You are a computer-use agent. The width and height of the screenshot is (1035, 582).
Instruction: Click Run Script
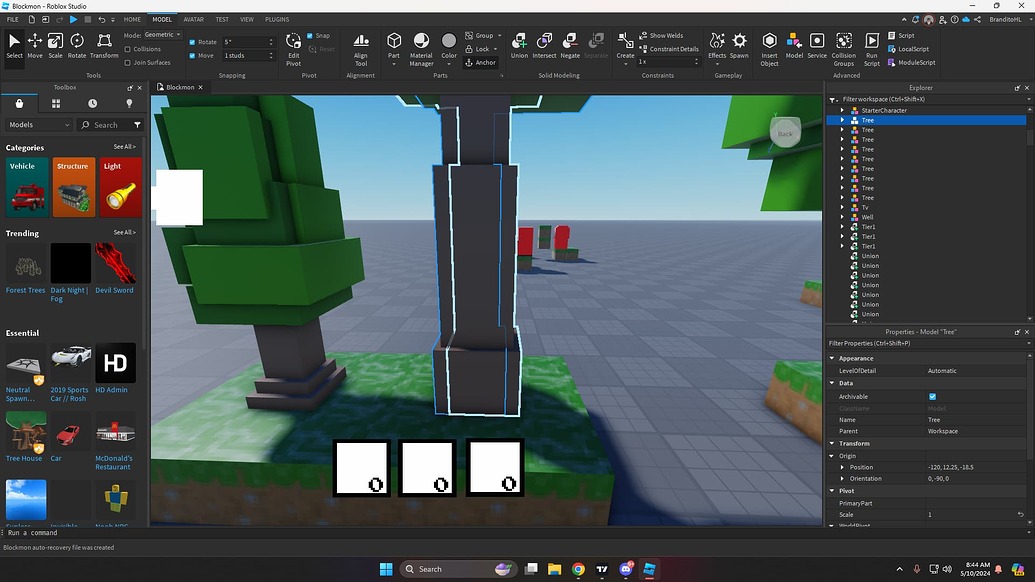point(871,49)
